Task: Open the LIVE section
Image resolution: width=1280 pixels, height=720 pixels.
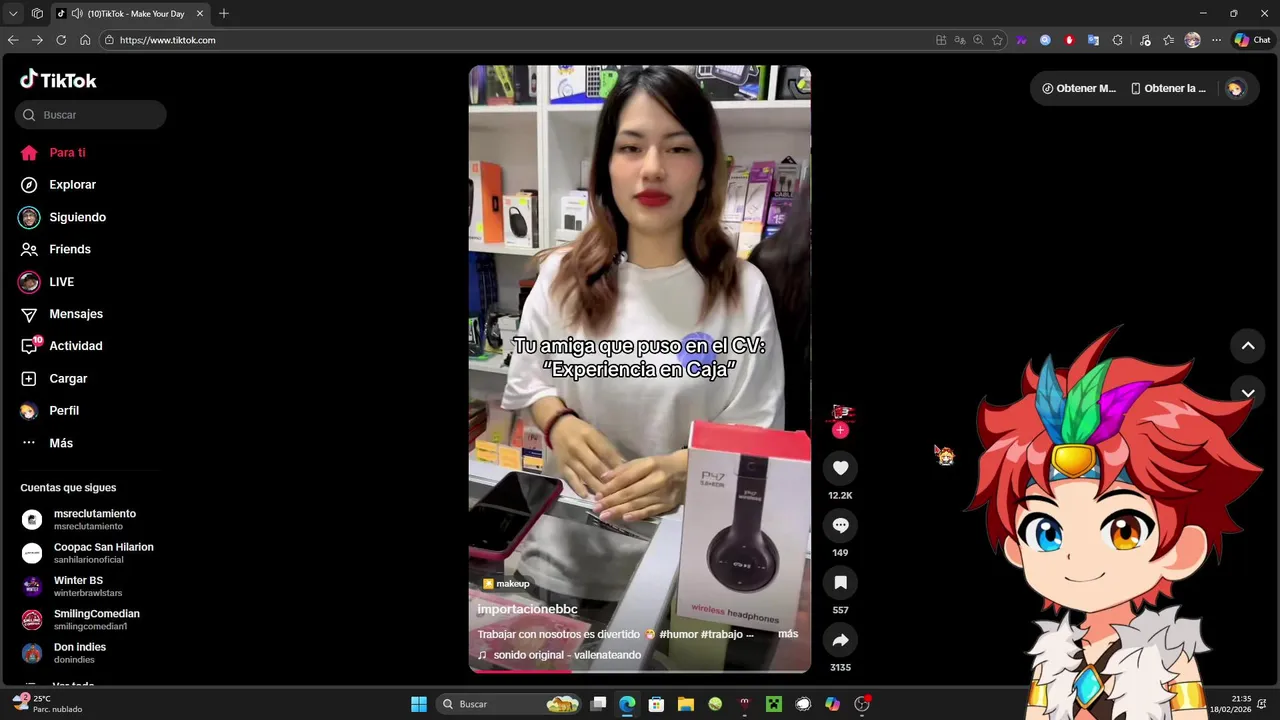Action: (x=47, y=282)
